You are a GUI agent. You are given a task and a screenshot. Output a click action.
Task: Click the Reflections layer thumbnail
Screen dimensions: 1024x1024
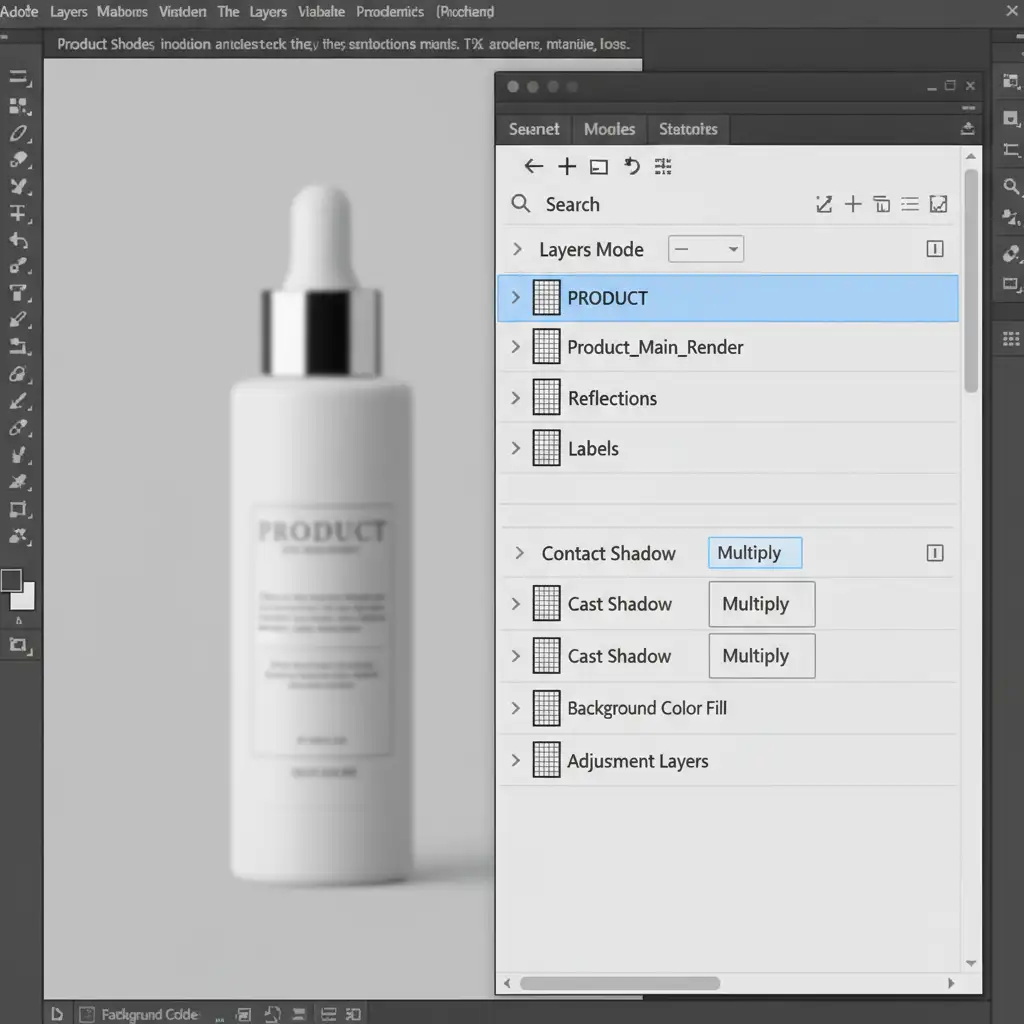(x=546, y=398)
